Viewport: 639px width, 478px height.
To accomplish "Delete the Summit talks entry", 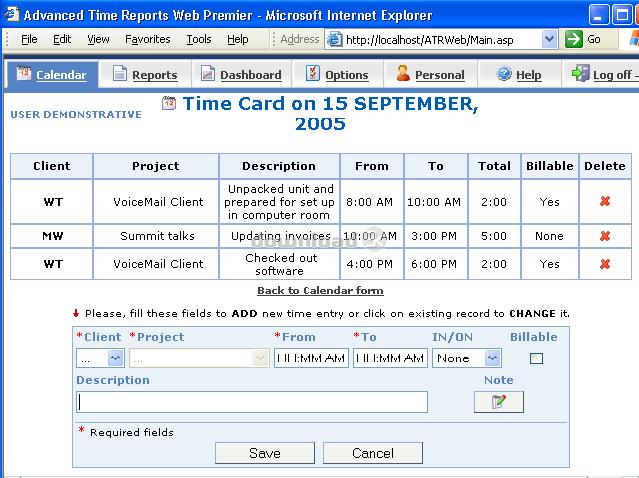I will 605,236.
